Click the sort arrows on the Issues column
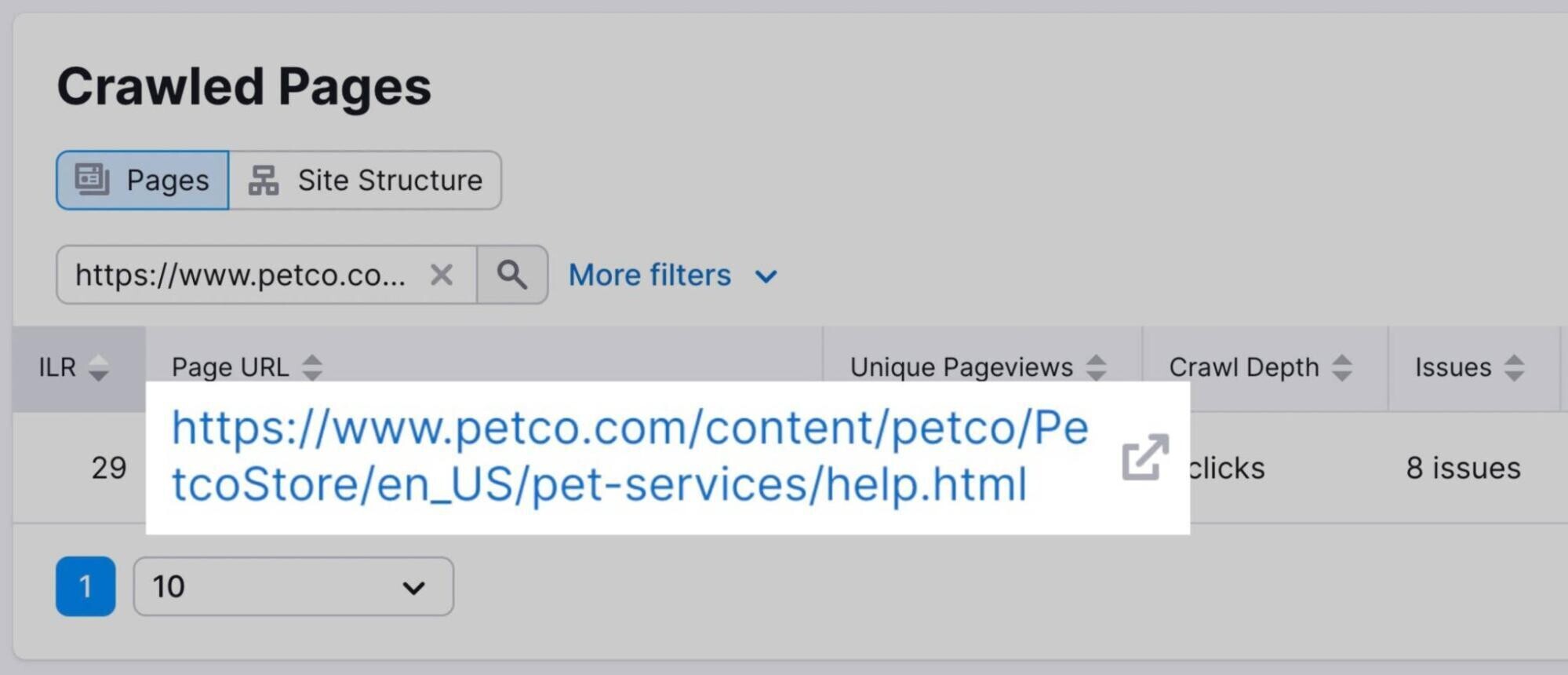The width and height of the screenshot is (1568, 675). (x=1514, y=366)
